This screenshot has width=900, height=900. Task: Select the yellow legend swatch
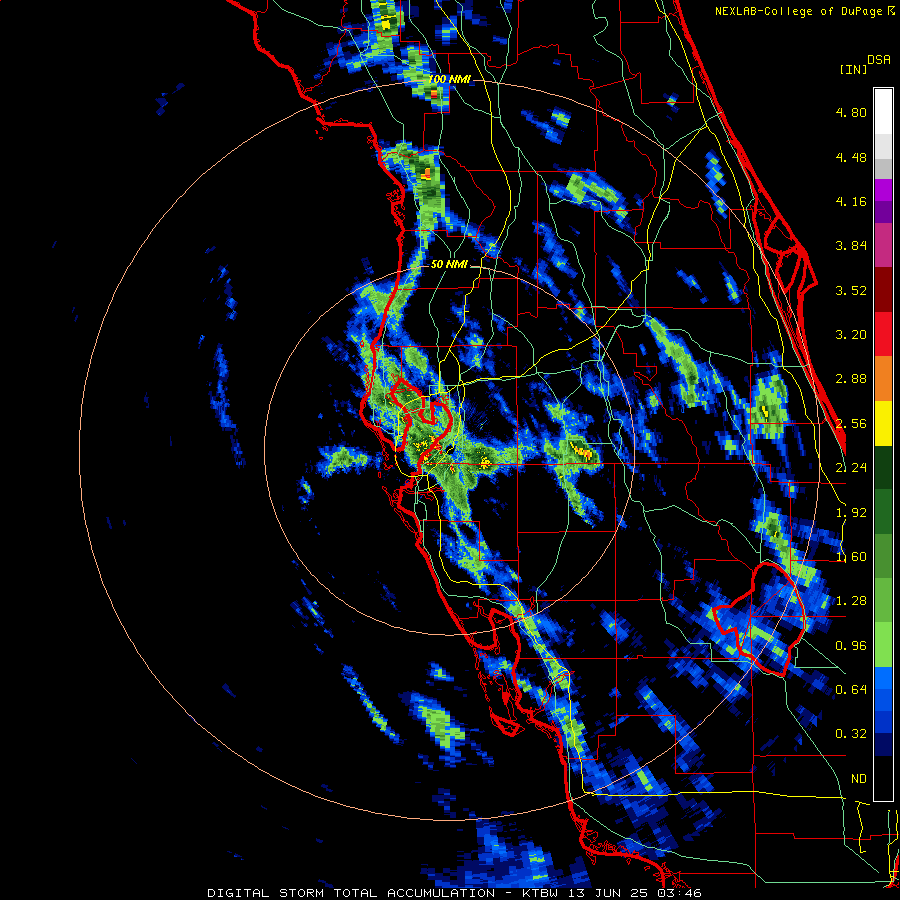click(x=883, y=423)
